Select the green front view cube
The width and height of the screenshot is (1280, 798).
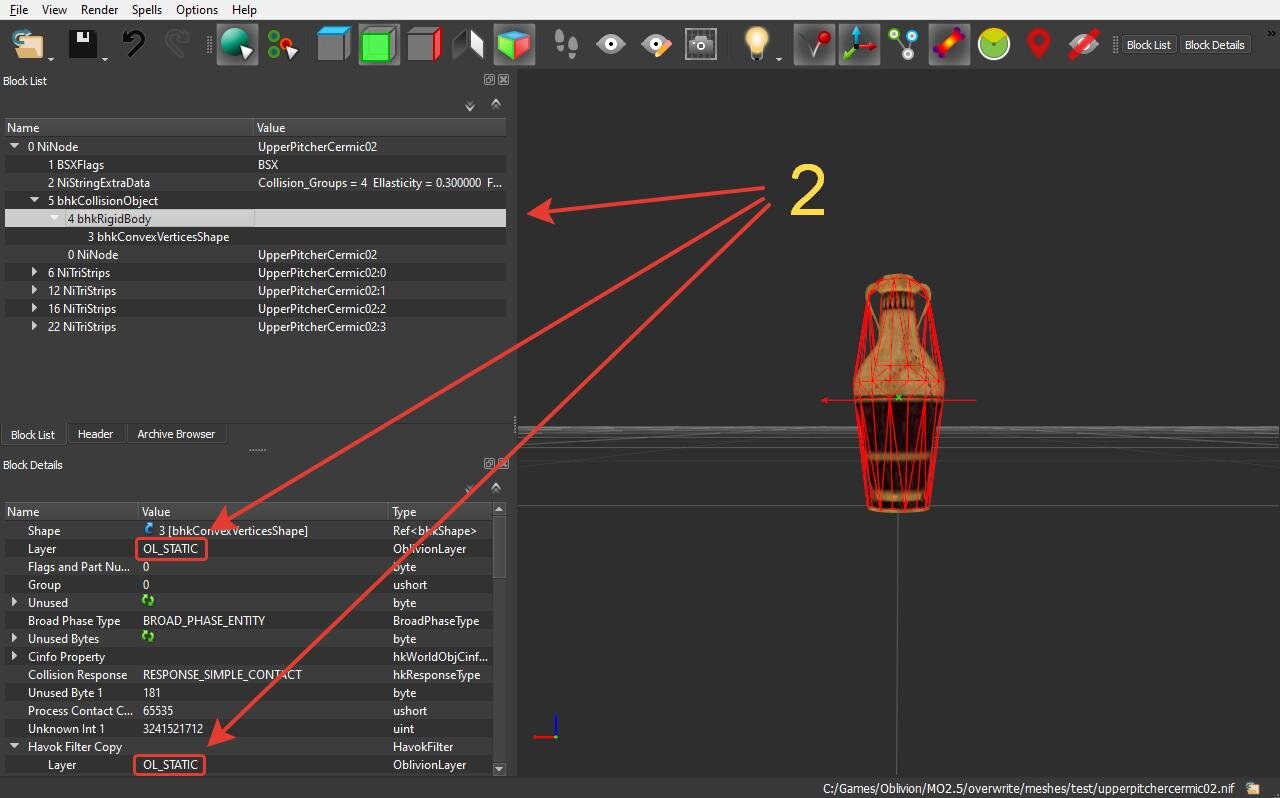[379, 44]
